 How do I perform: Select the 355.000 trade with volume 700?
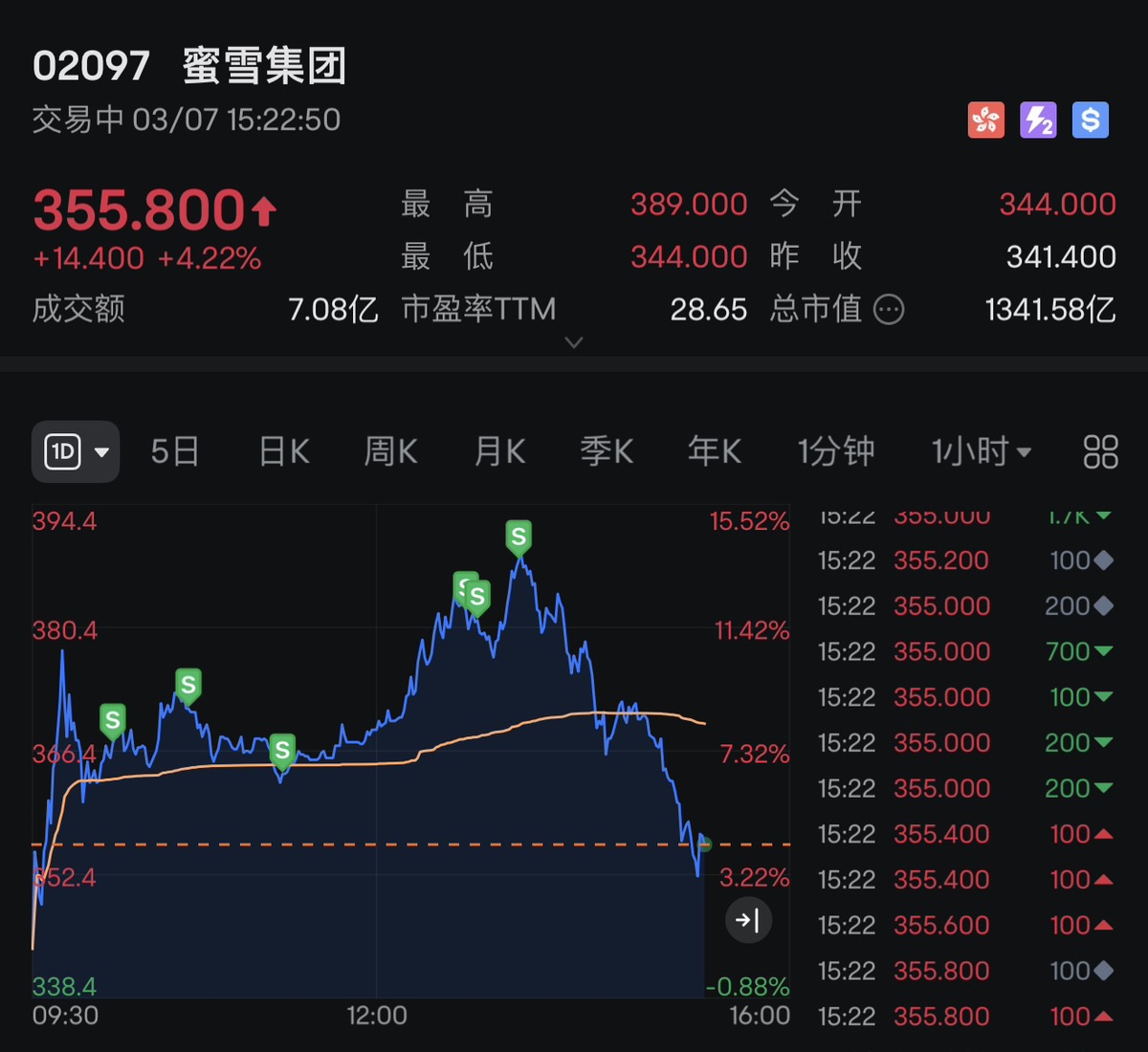pyautogui.click(x=966, y=651)
